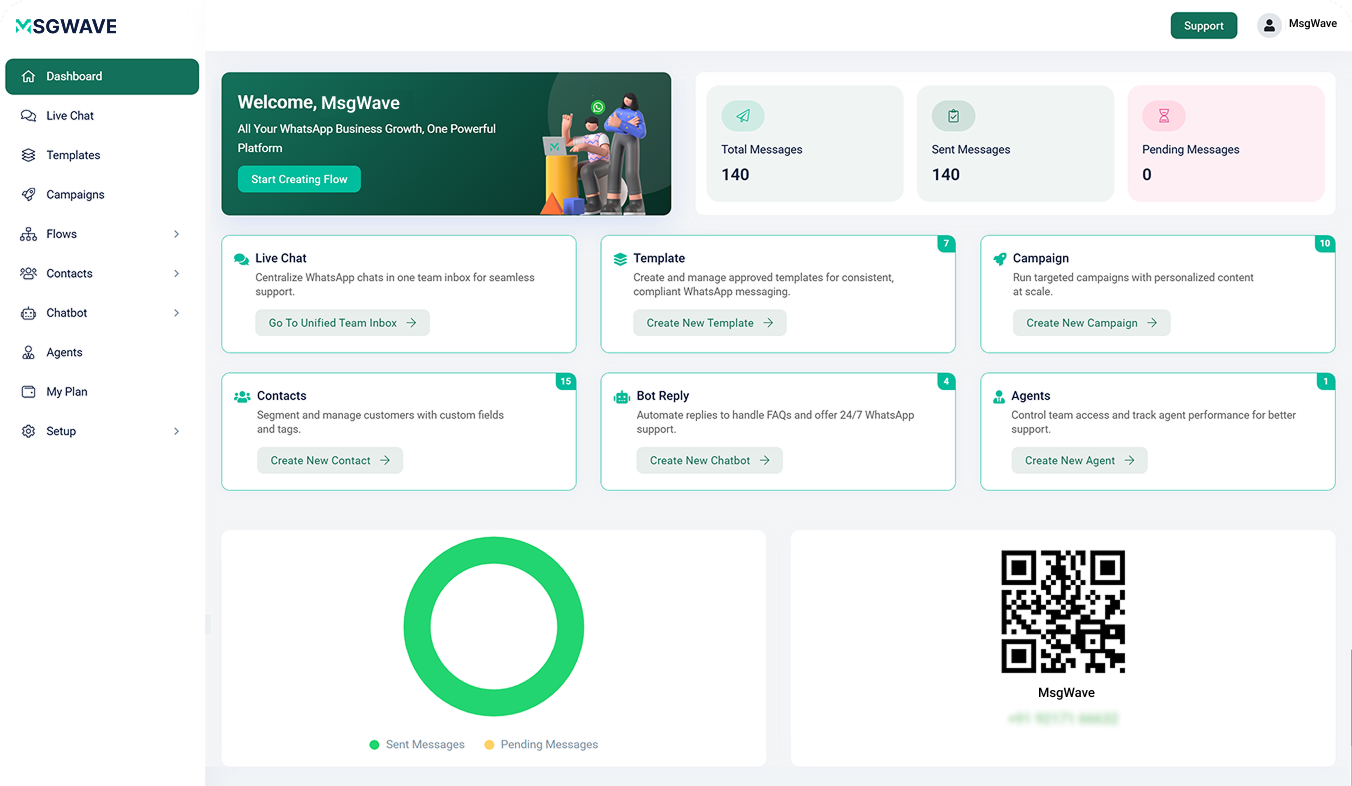Screen dimensions: 1352x786
Task: Click the MsgWave account avatar icon
Action: [1268, 25]
